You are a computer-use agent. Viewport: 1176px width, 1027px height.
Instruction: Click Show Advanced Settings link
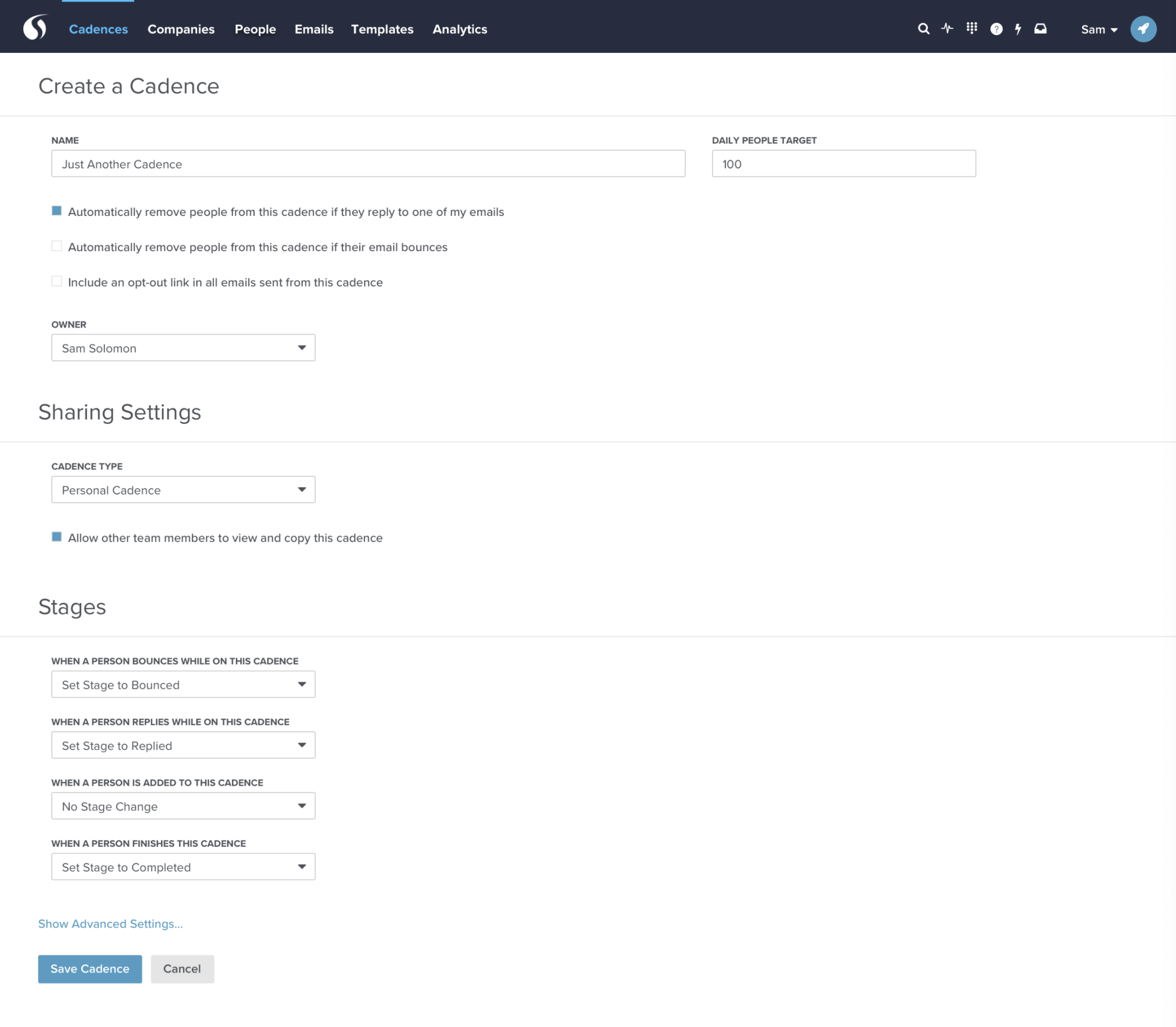(x=111, y=924)
